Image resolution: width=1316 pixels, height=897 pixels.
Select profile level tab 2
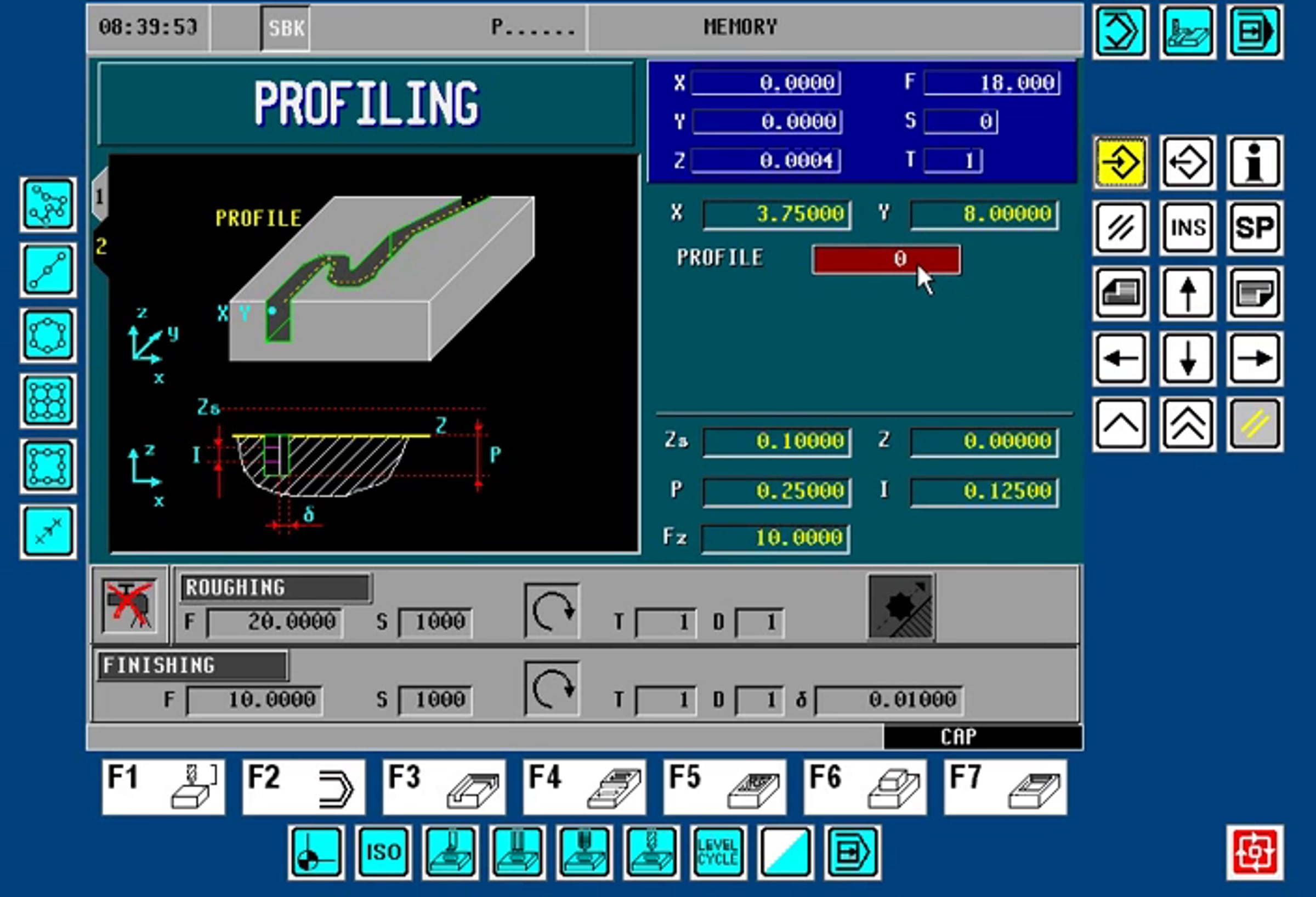101,246
